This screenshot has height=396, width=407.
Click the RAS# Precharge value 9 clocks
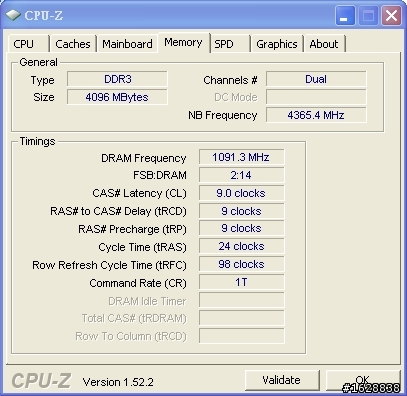tap(242, 228)
